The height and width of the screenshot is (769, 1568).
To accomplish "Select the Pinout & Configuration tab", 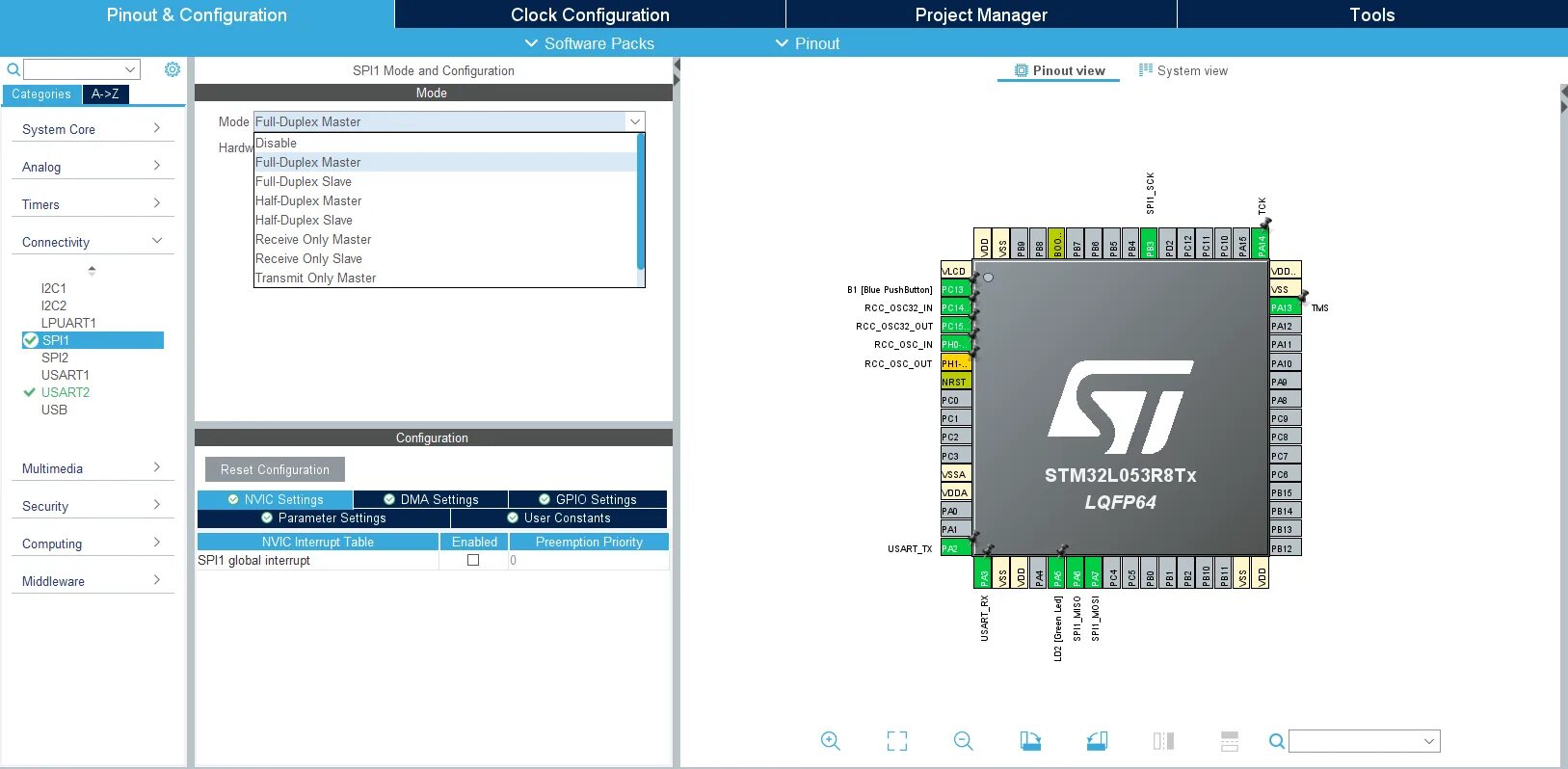I will coord(197,14).
